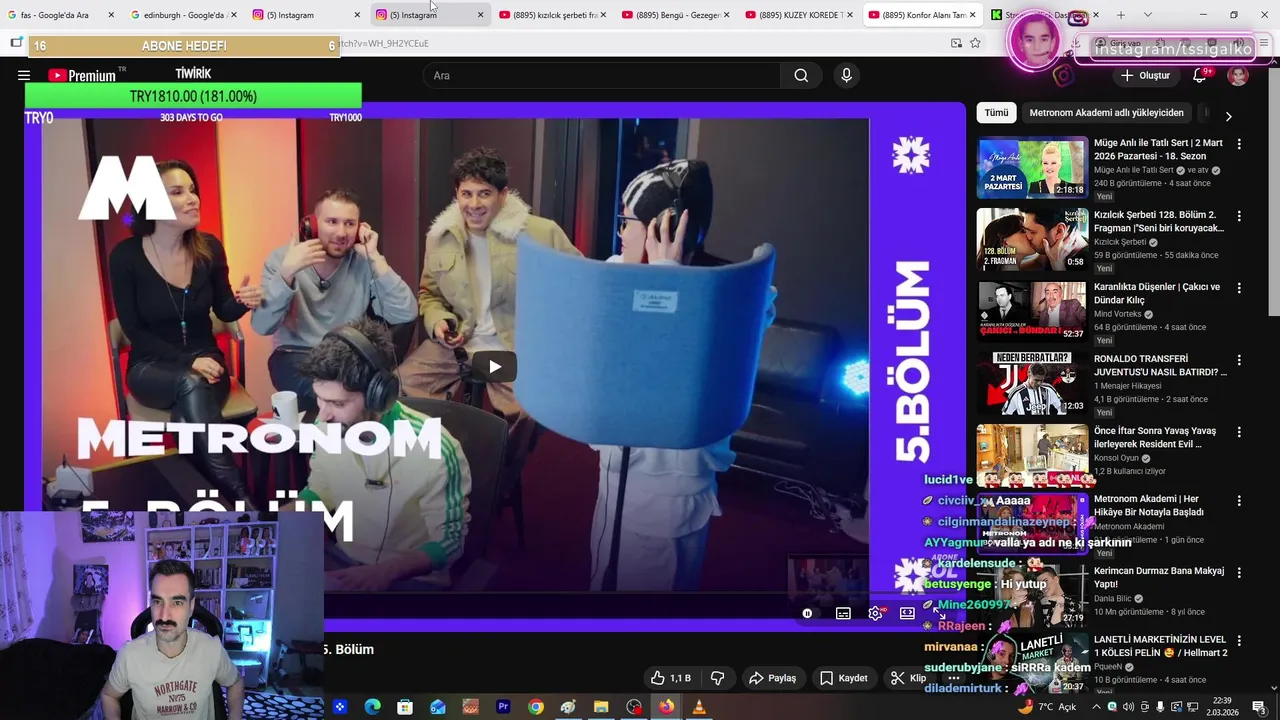The width and height of the screenshot is (1280, 720).
Task: Click Mind Vorteks channel name
Action: click(1118, 314)
